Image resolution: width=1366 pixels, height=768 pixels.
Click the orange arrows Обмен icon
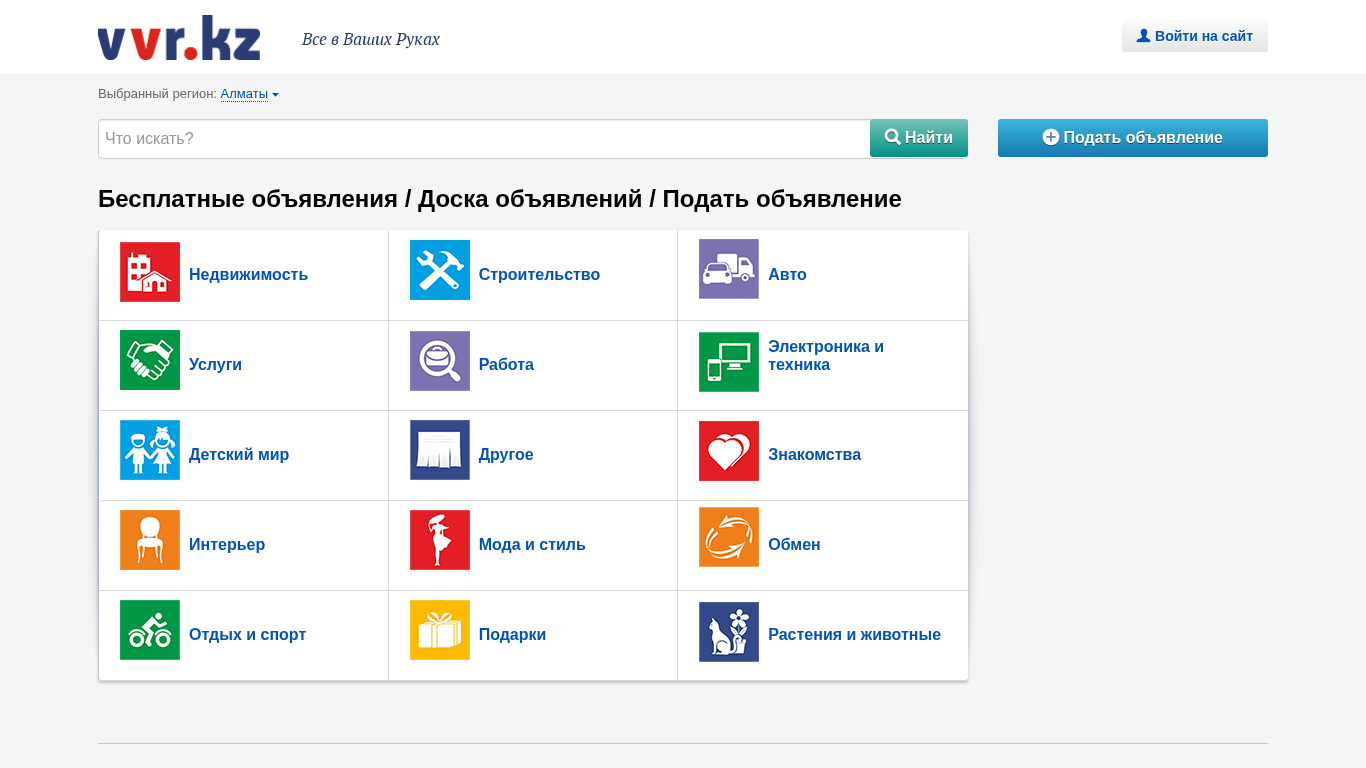point(728,537)
